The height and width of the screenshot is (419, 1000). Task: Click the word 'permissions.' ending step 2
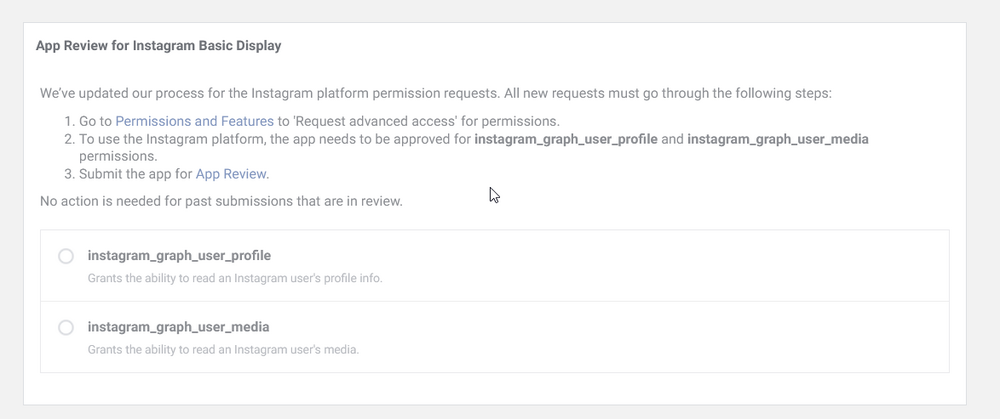point(118,156)
